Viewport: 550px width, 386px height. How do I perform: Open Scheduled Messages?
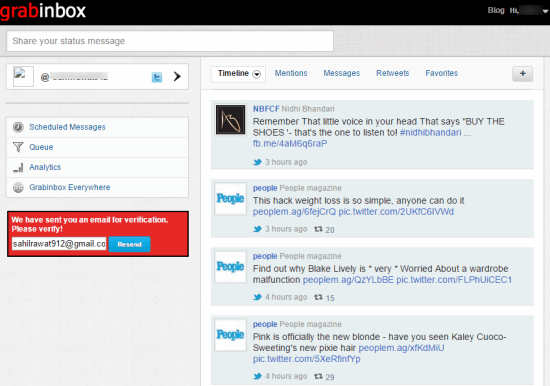[x=67, y=127]
